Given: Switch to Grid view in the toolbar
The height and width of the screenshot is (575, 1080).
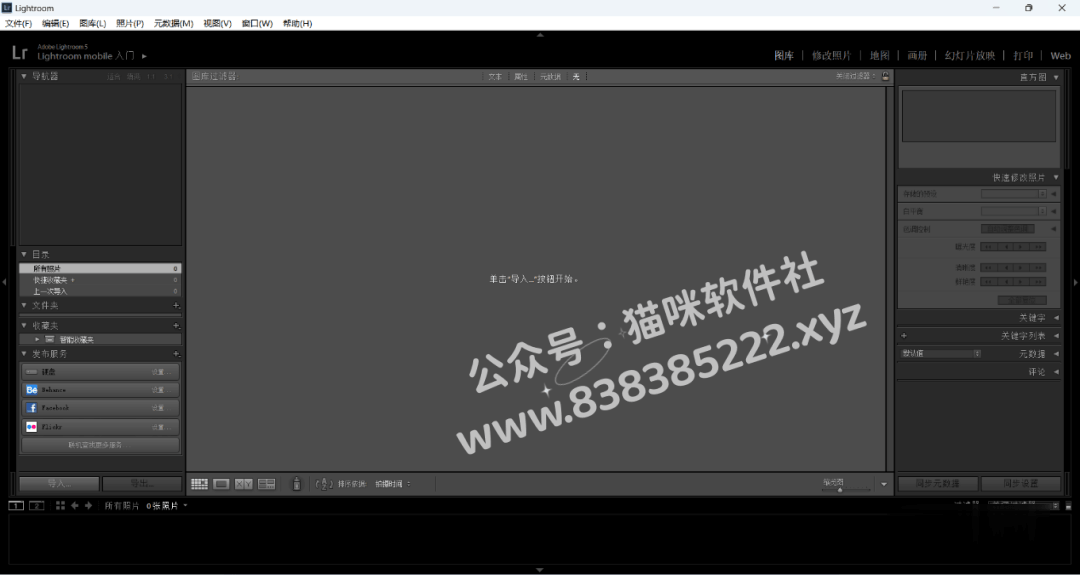Looking at the screenshot, I should (200, 484).
